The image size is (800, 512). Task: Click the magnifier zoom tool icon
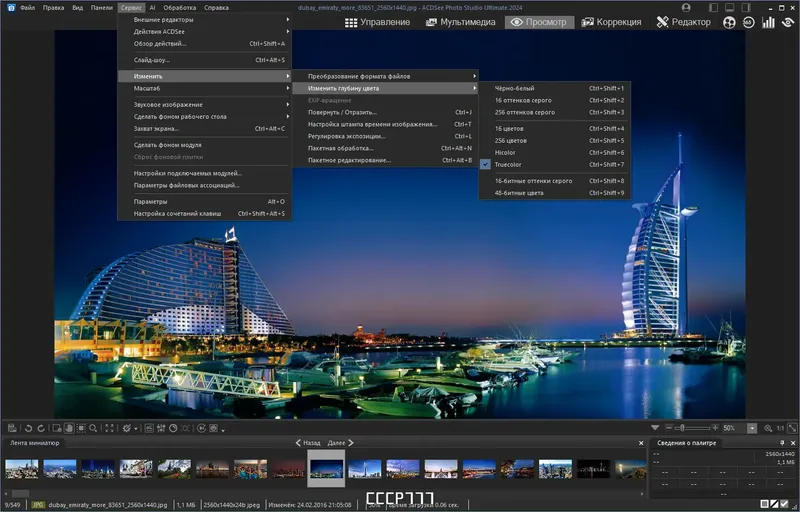coord(92,428)
